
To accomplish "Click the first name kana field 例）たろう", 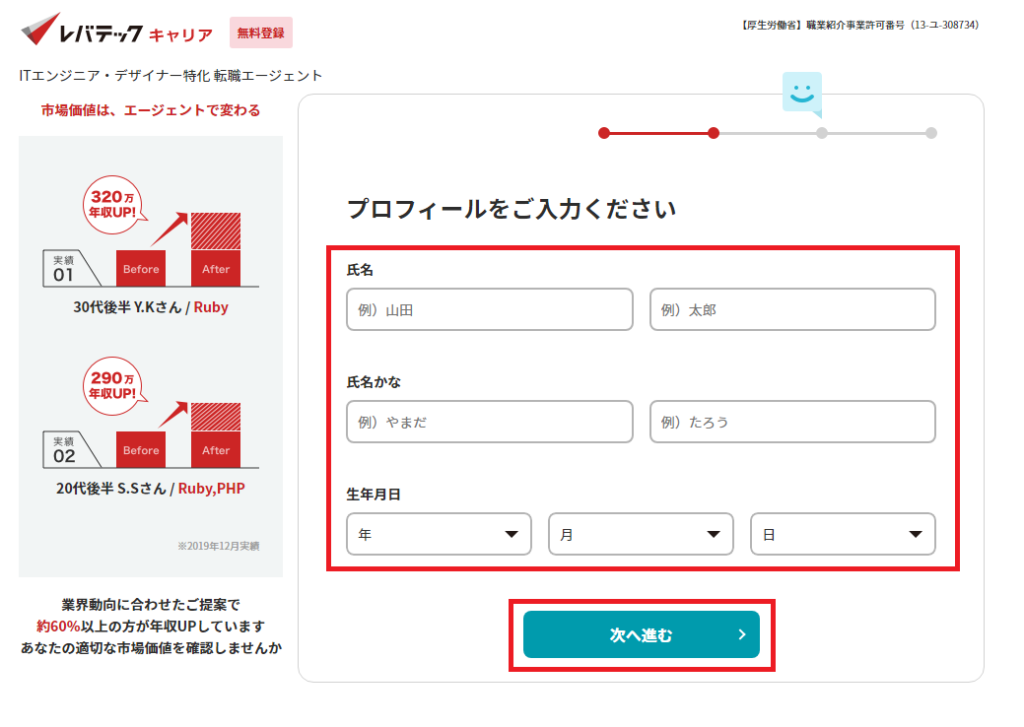I will pos(793,422).
